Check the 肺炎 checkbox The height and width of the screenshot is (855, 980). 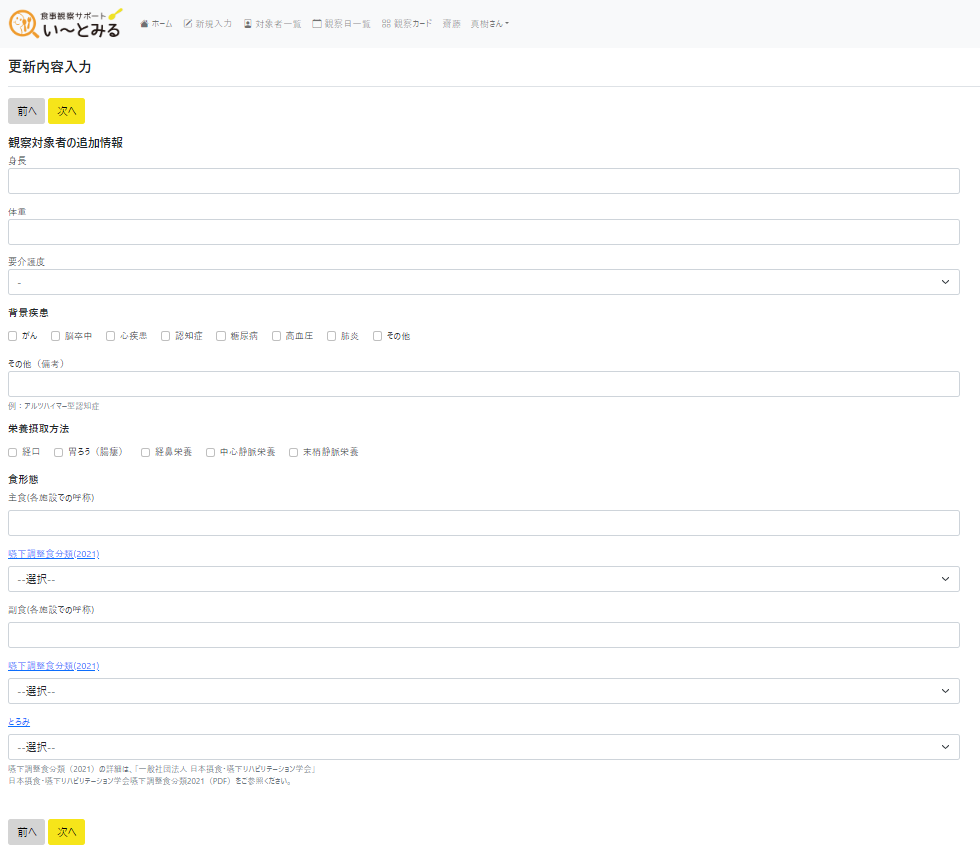point(332,336)
